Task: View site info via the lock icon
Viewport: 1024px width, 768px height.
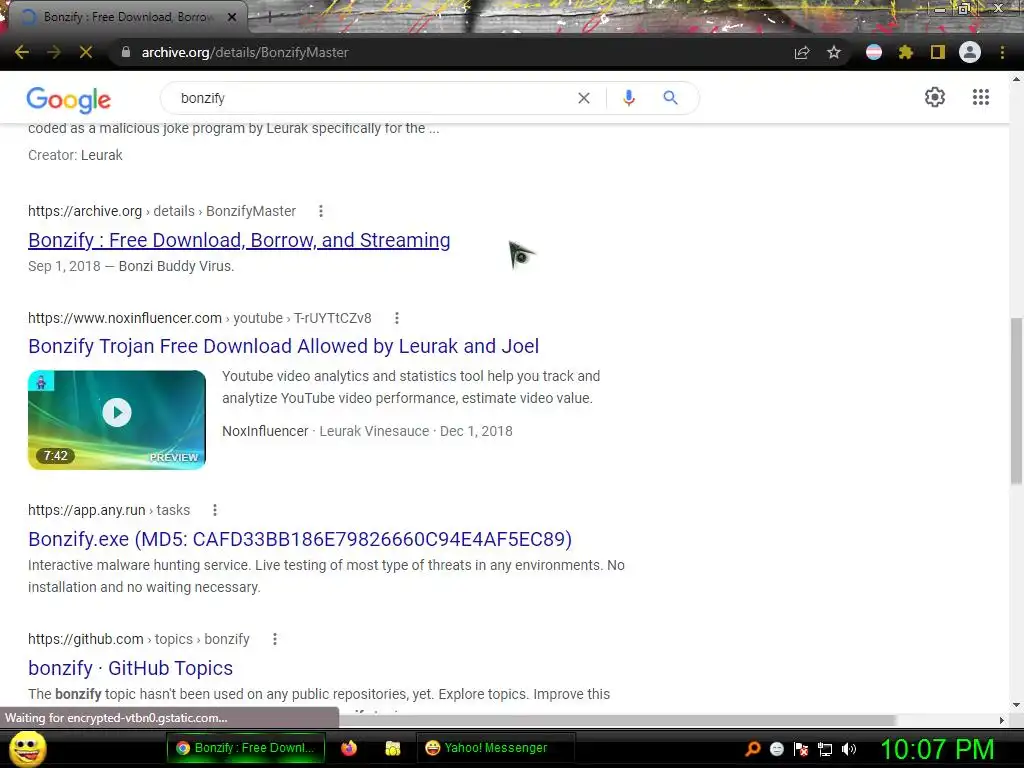Action: [126, 52]
